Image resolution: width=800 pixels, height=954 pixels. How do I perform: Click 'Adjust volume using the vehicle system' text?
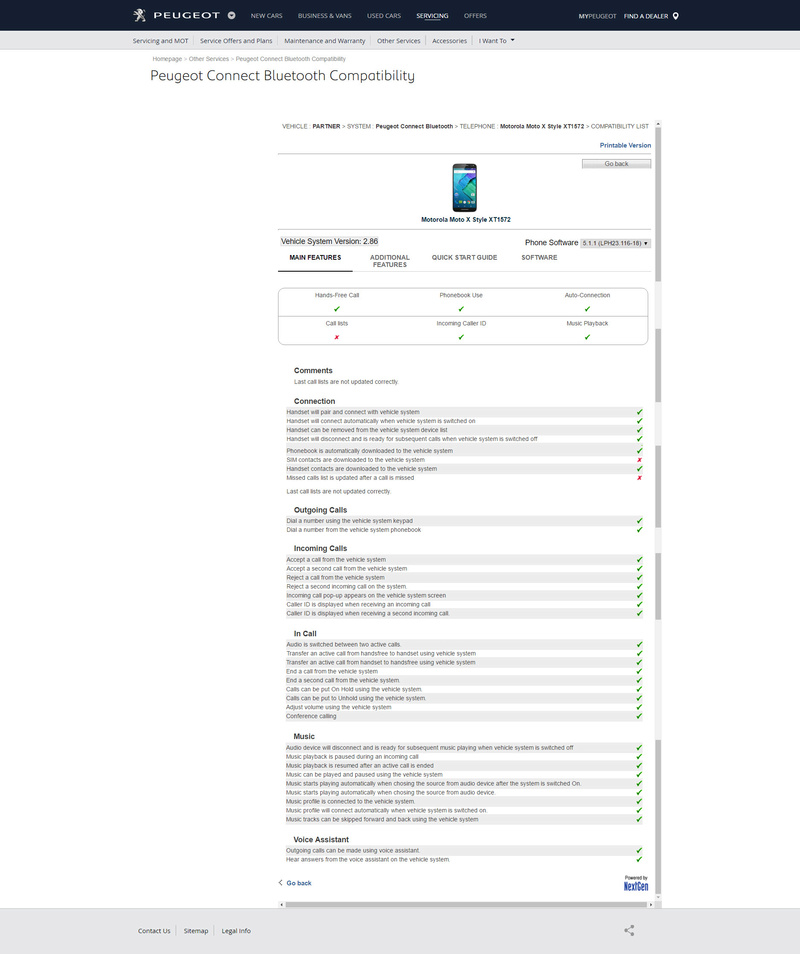tap(339, 708)
